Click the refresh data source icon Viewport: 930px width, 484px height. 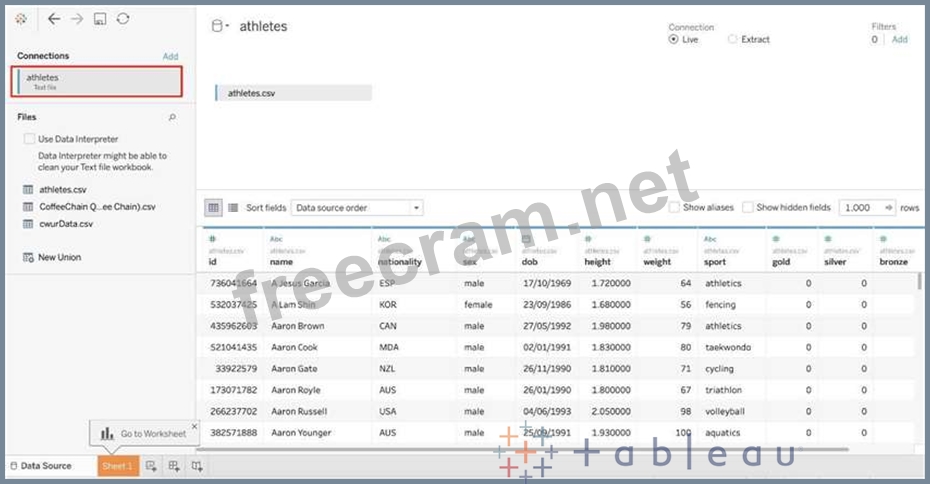(x=122, y=19)
